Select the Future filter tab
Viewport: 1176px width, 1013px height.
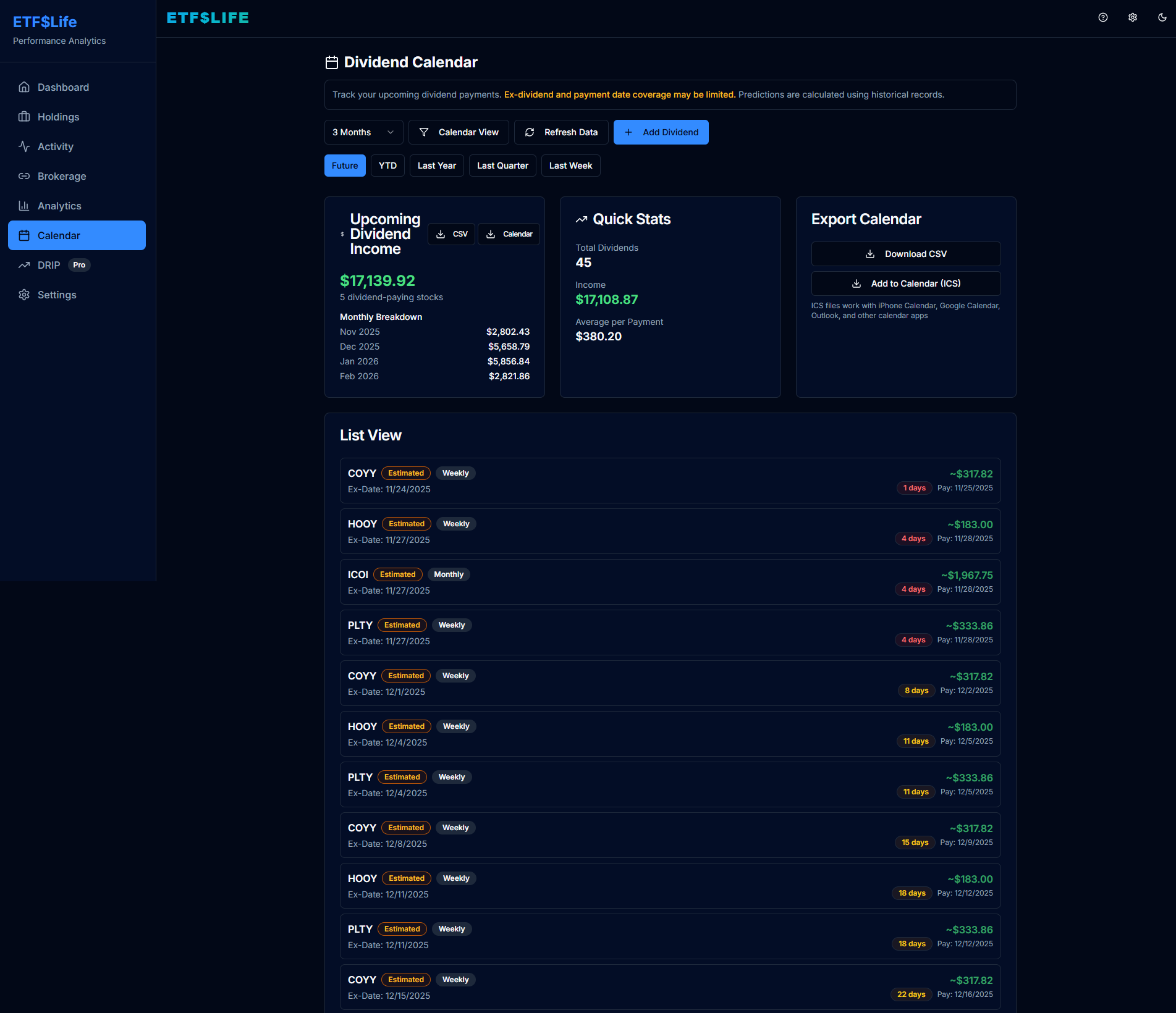point(345,166)
